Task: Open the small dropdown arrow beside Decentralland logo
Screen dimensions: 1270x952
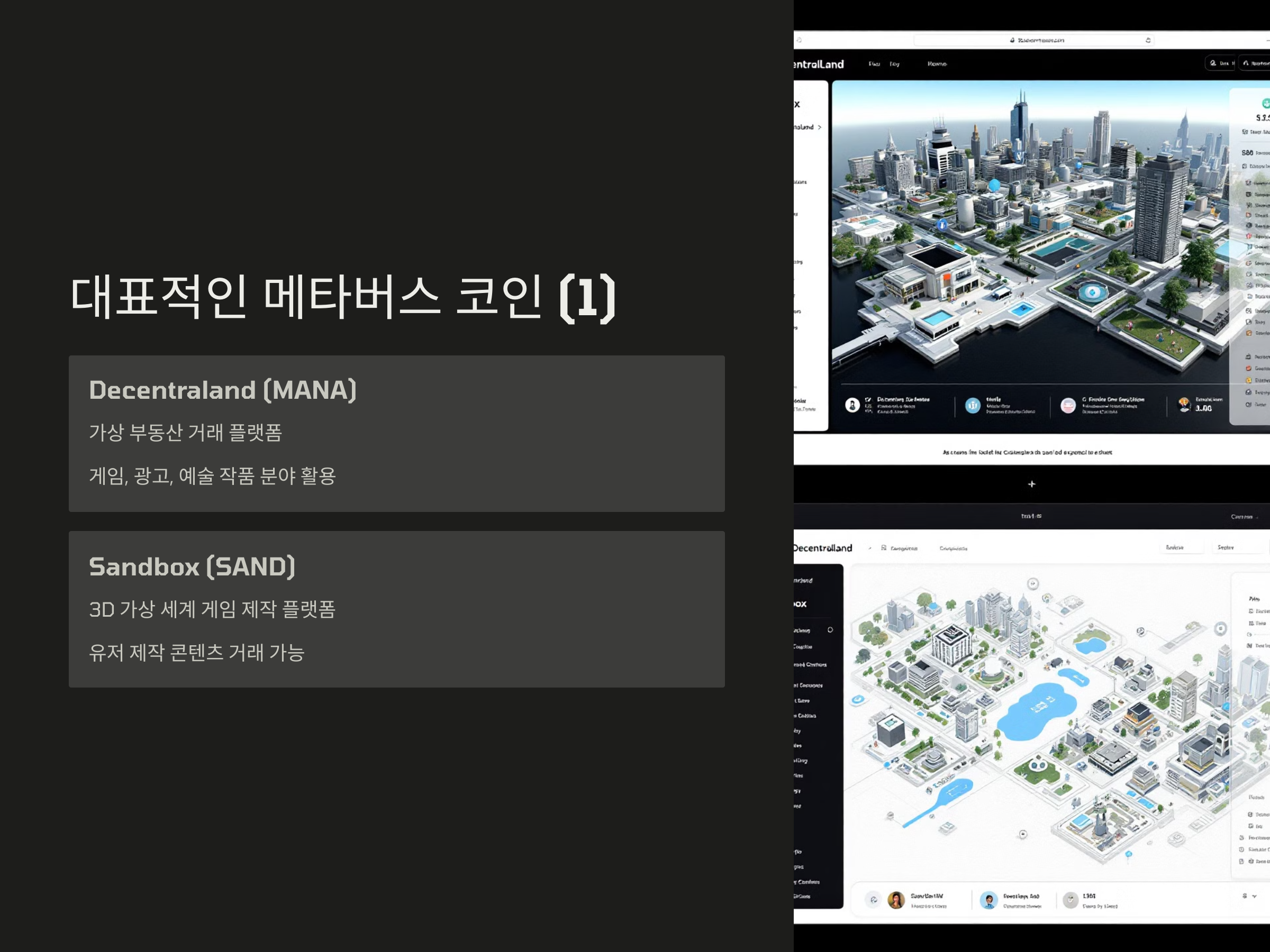Action: (870, 548)
